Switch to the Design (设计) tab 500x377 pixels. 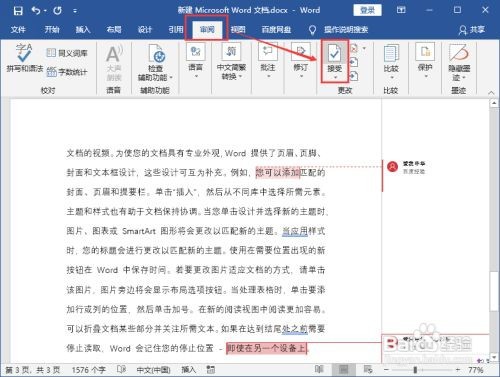145,30
